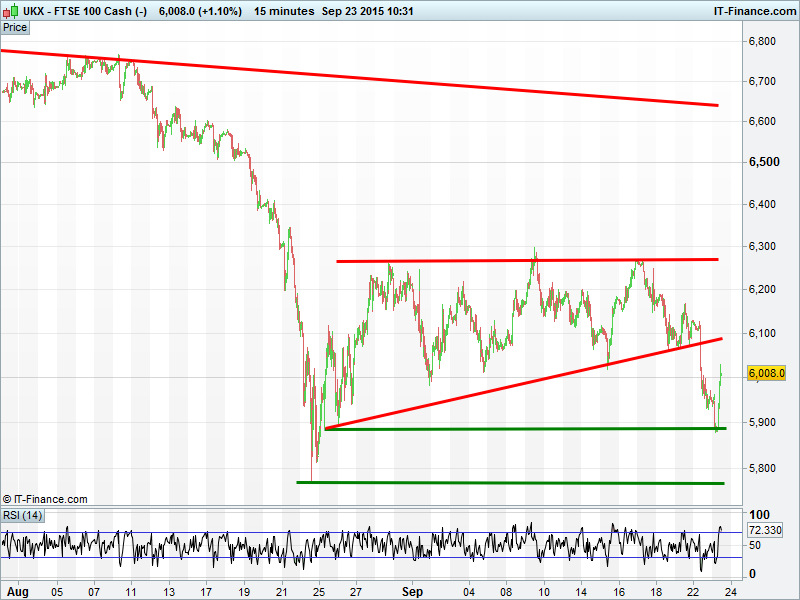Image resolution: width=800 pixels, height=600 pixels.
Task: Click the RSI 50 level axis label
Action: pos(756,544)
